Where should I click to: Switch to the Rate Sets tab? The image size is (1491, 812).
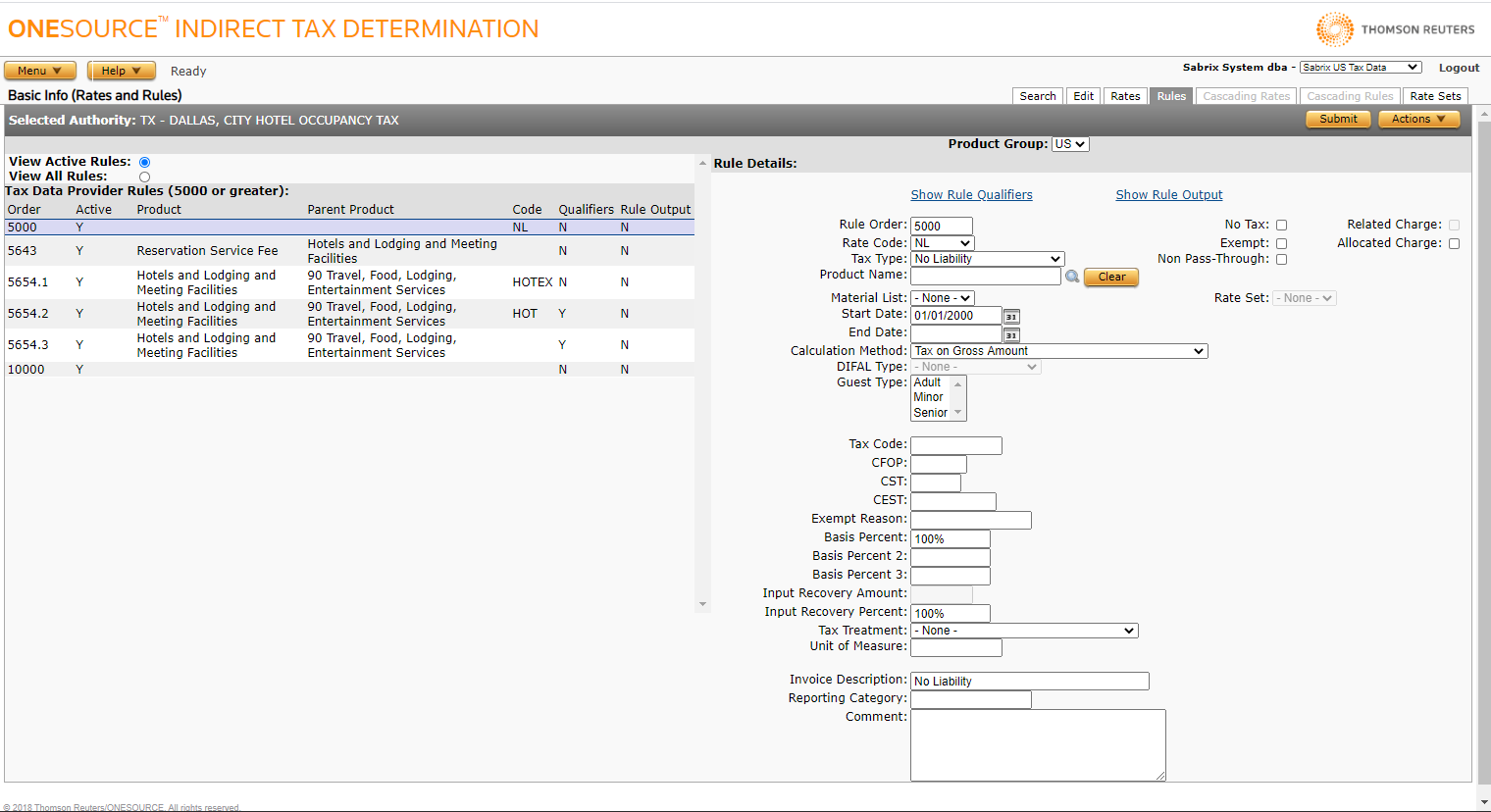(x=1435, y=96)
